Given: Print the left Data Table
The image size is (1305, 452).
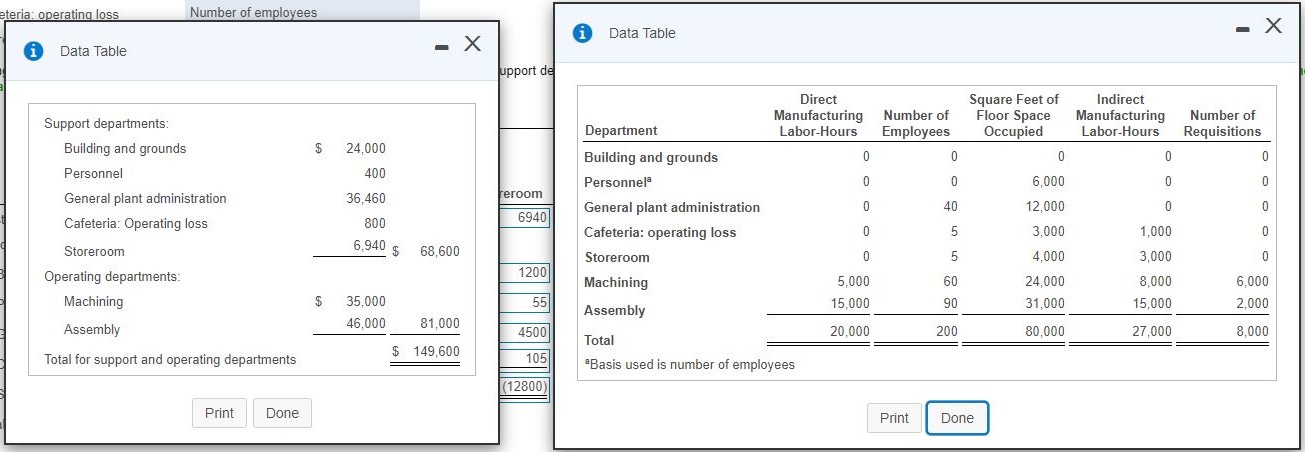Looking at the screenshot, I should click(x=219, y=413).
